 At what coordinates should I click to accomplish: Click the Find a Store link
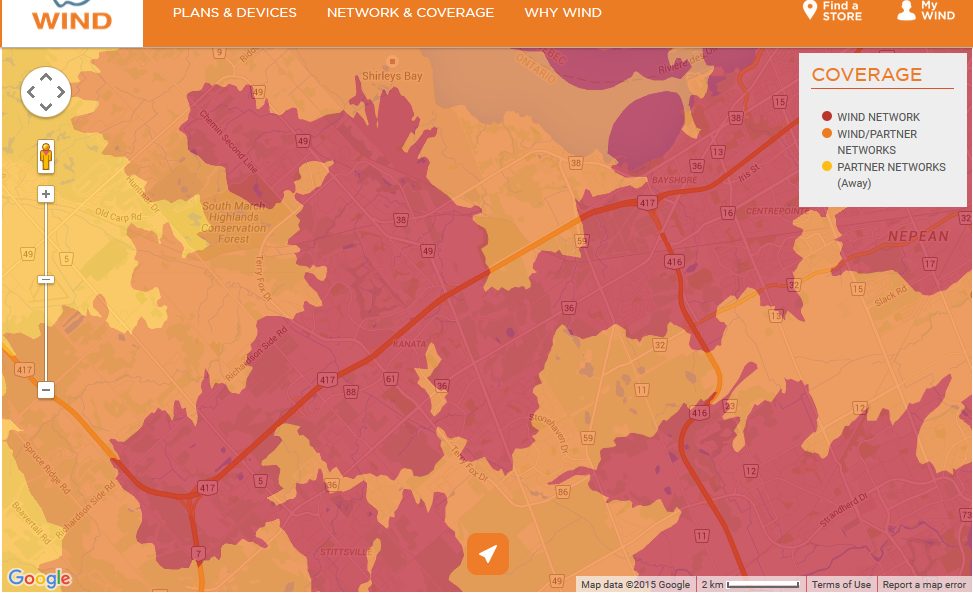(833, 11)
